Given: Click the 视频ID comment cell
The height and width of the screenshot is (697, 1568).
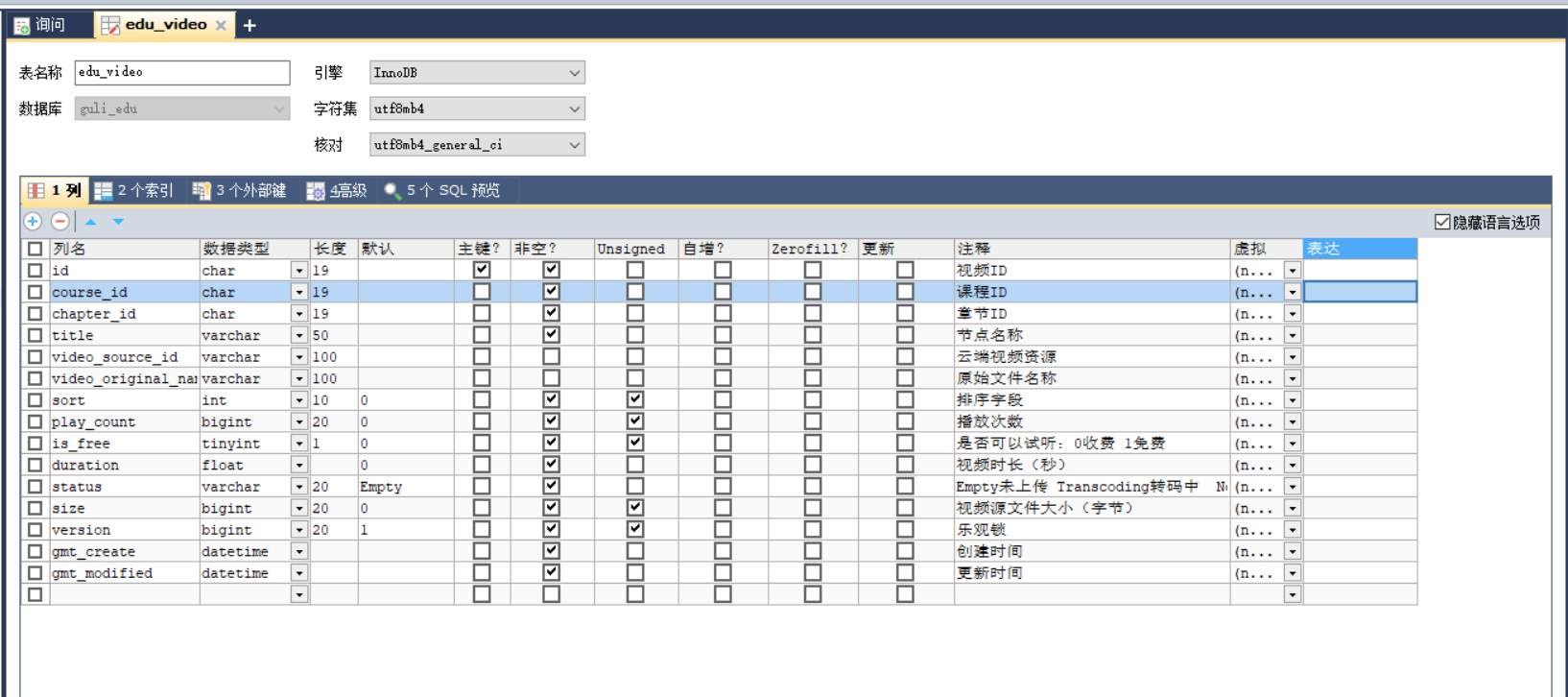Looking at the screenshot, I should click(x=1092, y=271).
